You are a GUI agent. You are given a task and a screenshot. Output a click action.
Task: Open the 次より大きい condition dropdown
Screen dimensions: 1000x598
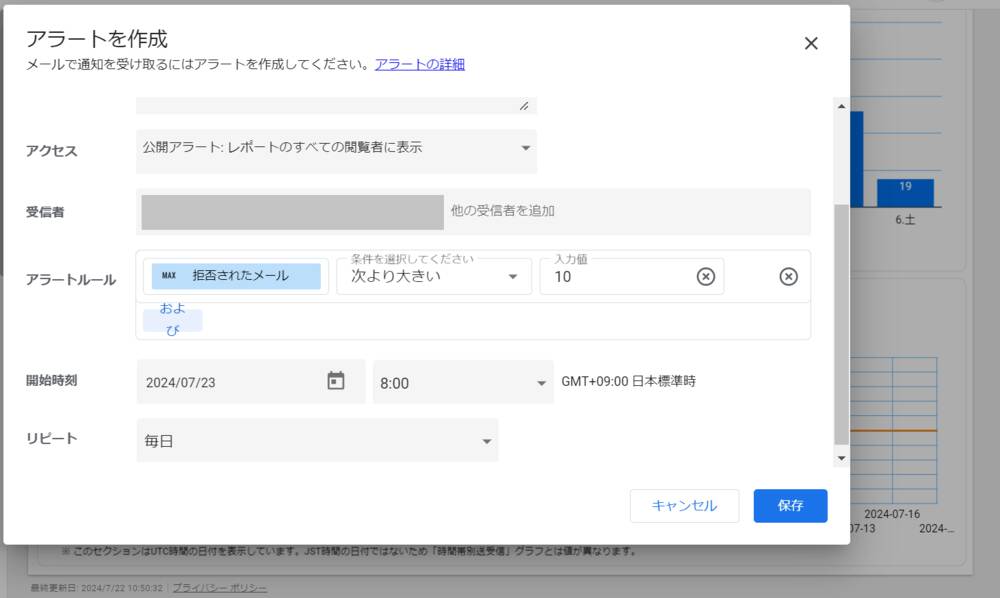point(433,276)
